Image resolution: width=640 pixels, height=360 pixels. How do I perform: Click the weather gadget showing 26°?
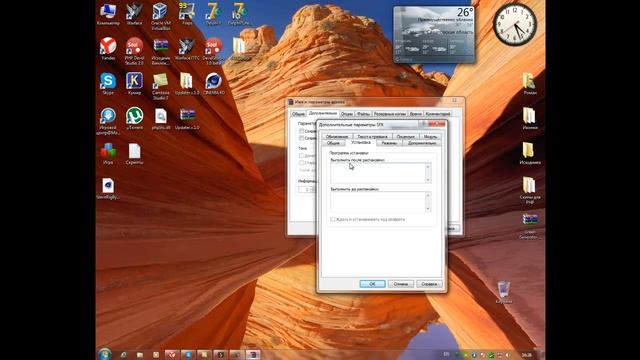tap(434, 34)
